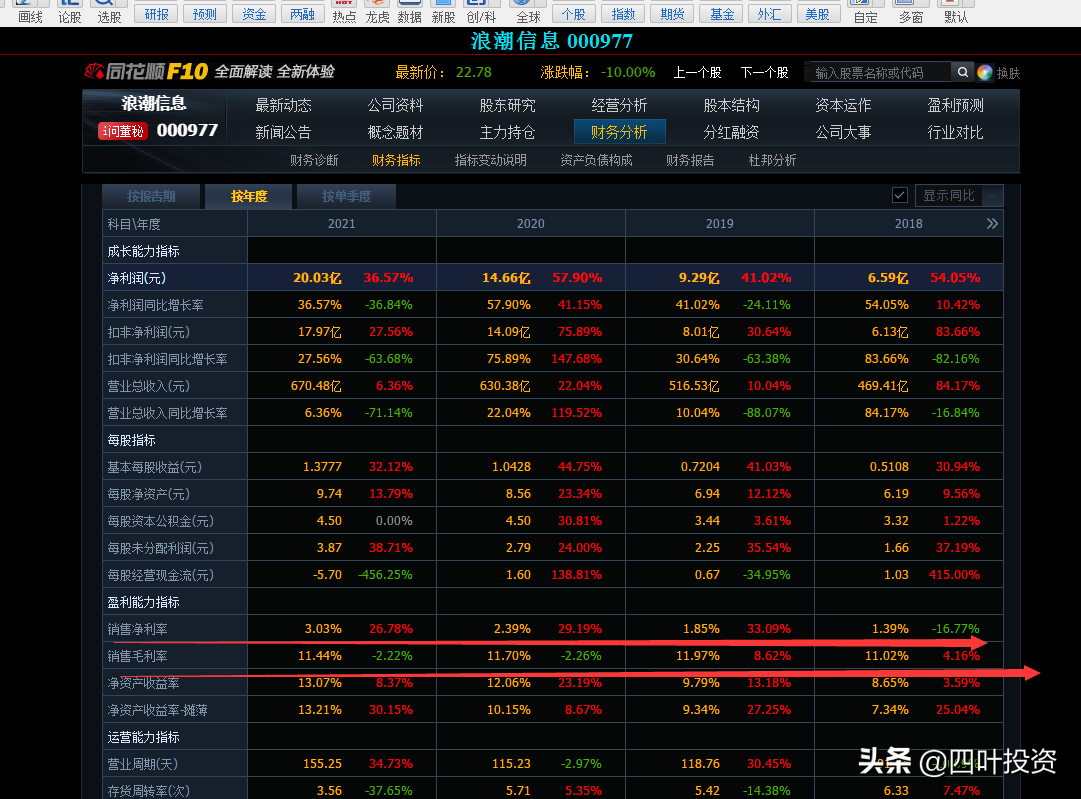Click 上一个股 previous stock link

point(697,72)
